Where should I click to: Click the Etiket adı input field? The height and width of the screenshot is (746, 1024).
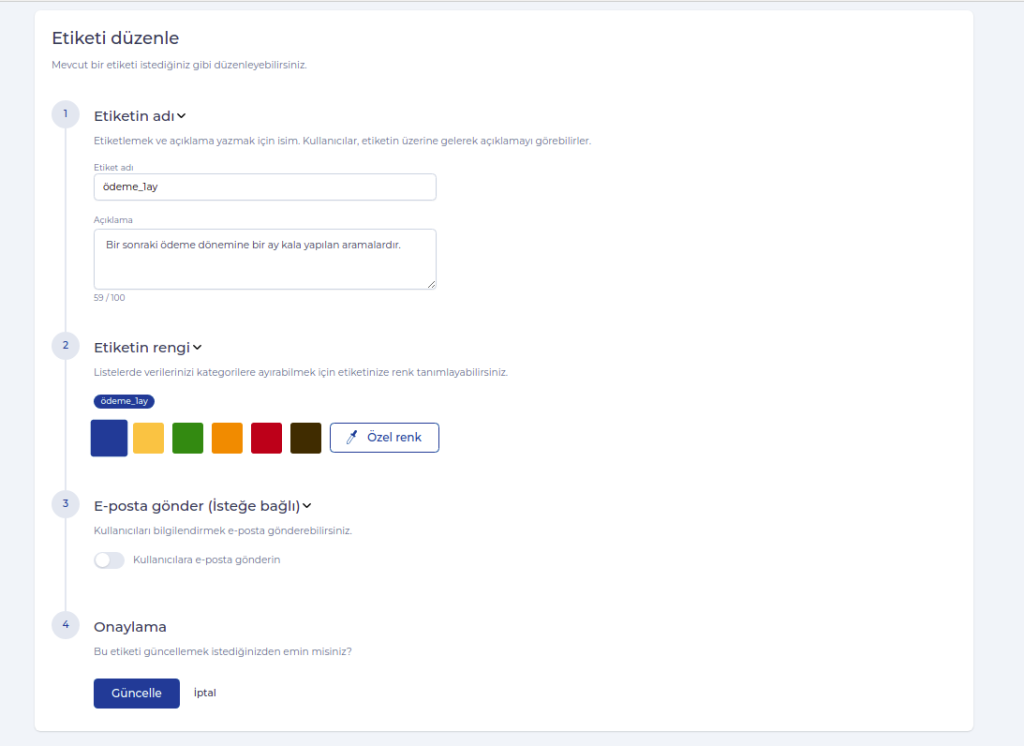tap(264, 187)
